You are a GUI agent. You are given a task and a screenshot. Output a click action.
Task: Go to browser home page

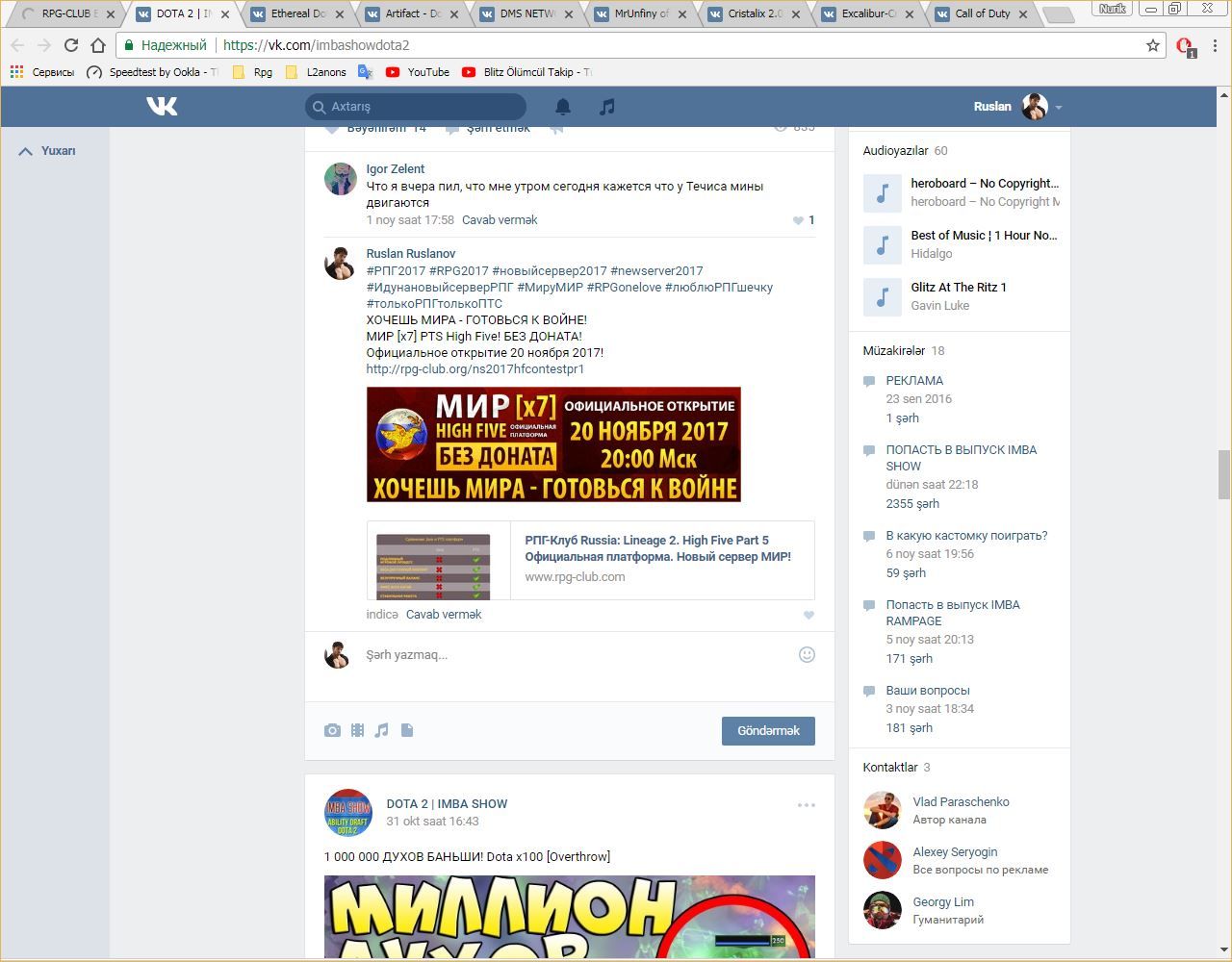97,45
